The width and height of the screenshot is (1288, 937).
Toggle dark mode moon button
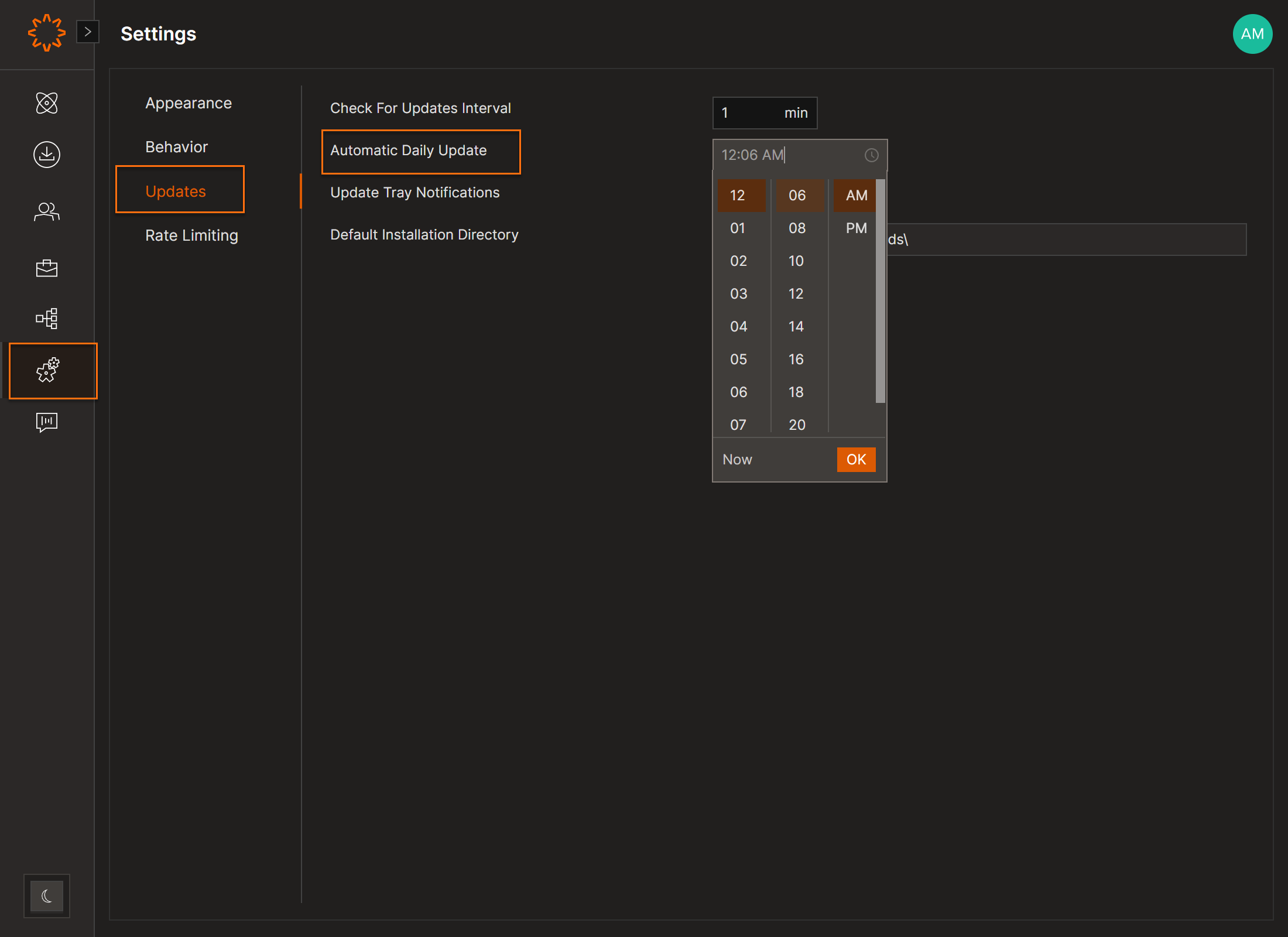click(x=47, y=895)
